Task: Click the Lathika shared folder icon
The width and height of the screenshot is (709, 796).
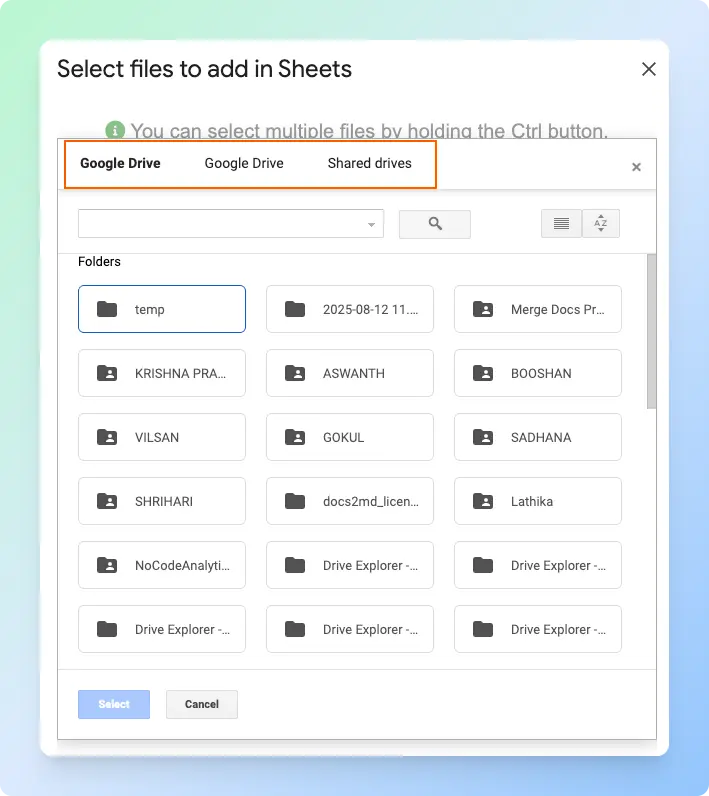Action: [x=483, y=501]
